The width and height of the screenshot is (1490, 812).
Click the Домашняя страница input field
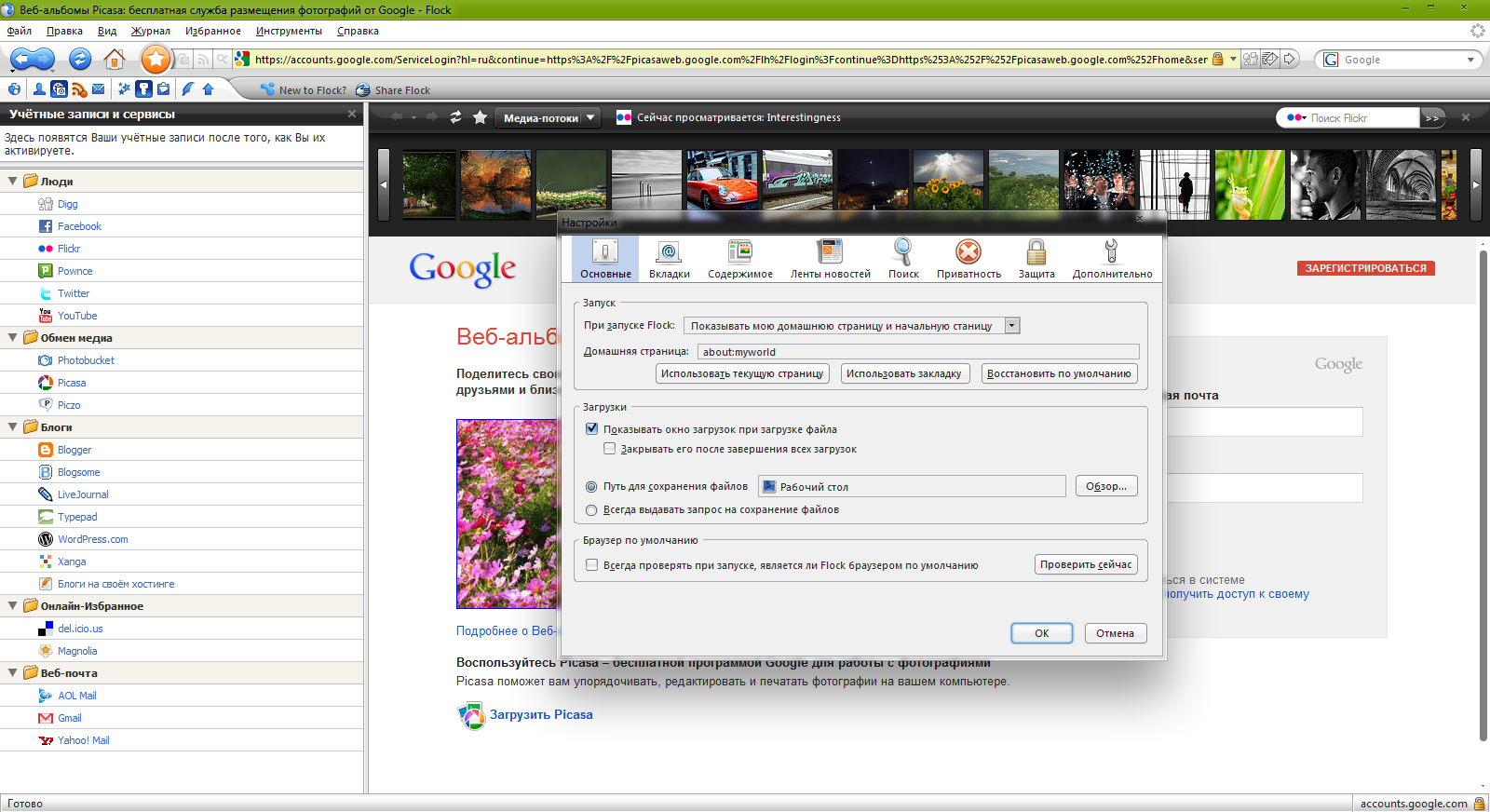[x=918, y=352]
